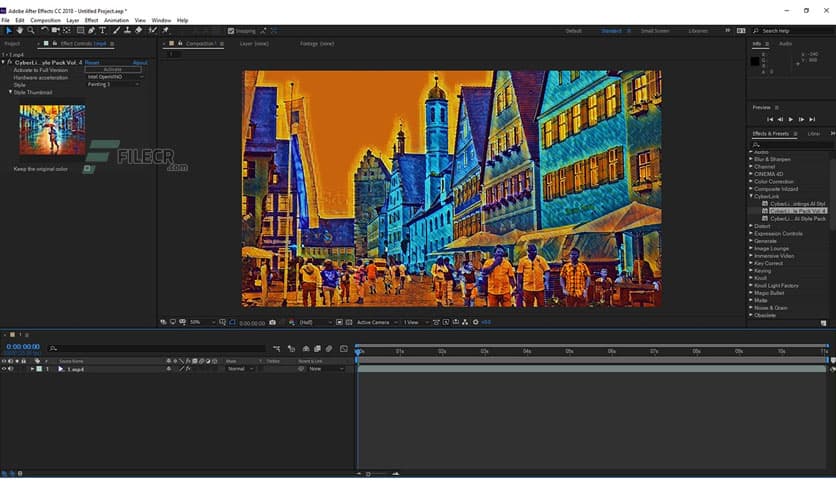
Task: Collapse the Style Thumbnail section
Action: coord(10,92)
